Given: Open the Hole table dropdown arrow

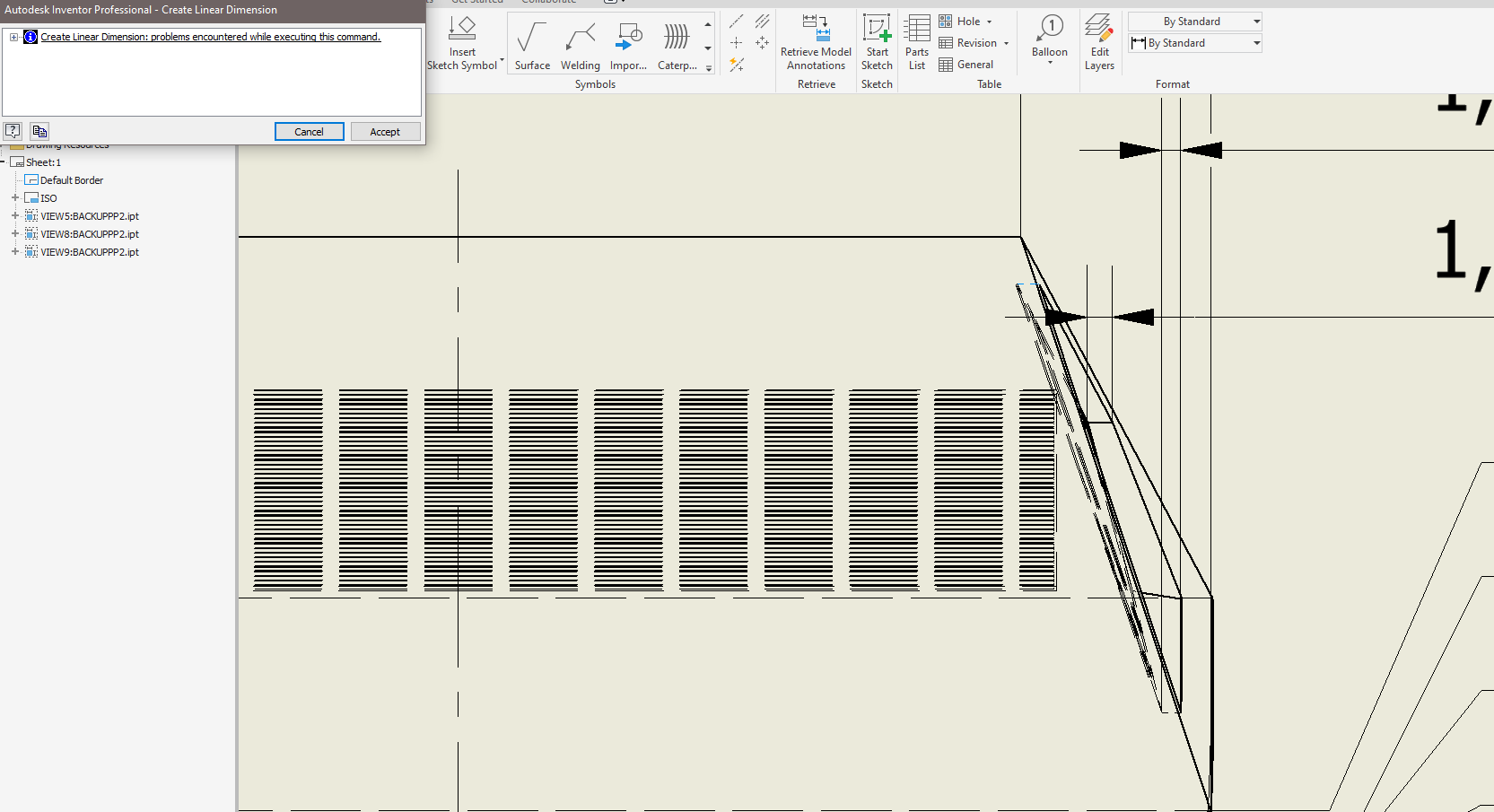Looking at the screenshot, I should coord(991,21).
